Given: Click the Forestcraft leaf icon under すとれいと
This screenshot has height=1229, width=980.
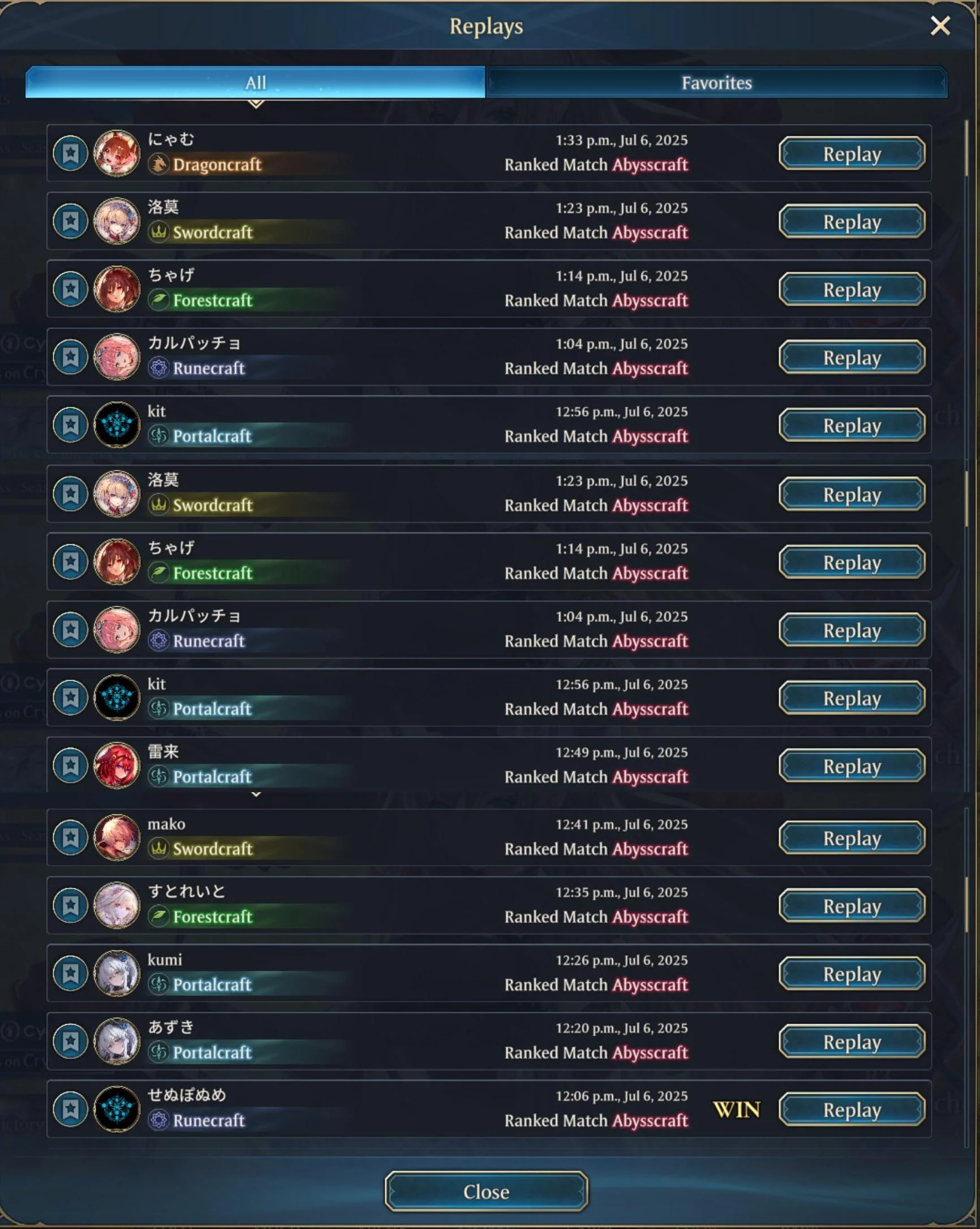Looking at the screenshot, I should click(158, 917).
